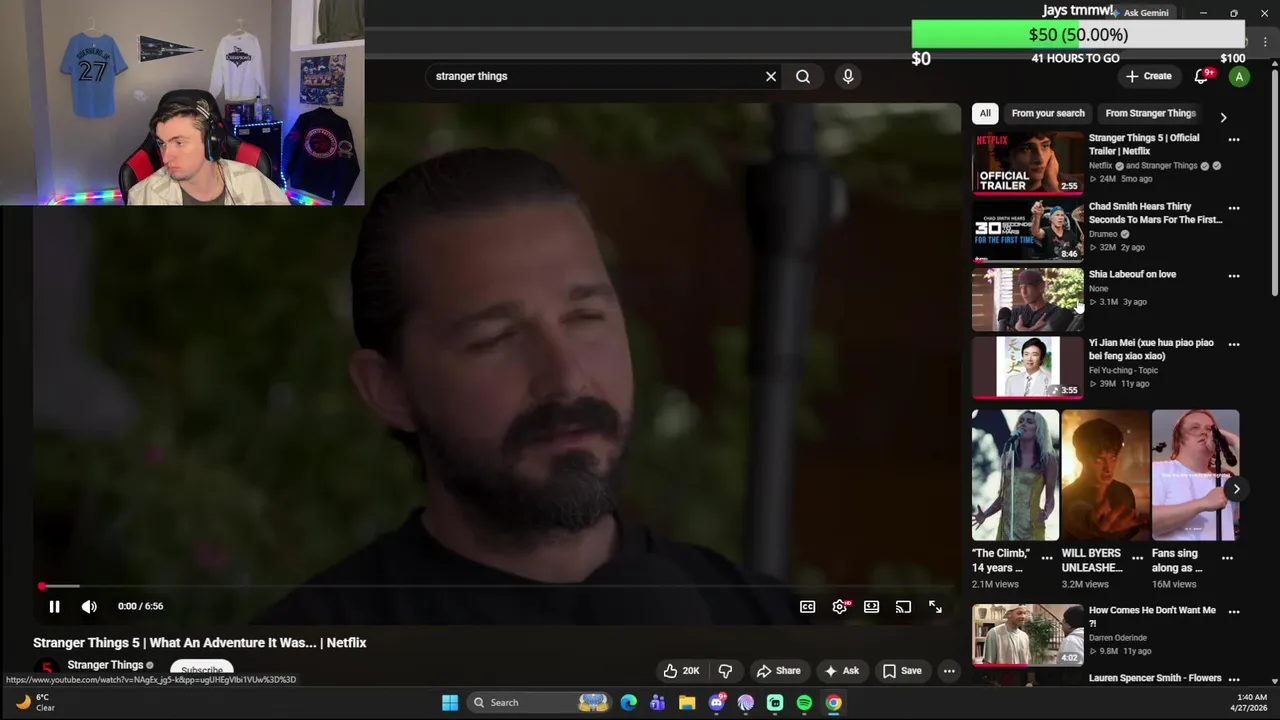Open weather widget showing 6°C Clear
This screenshot has width=1280, height=720.
[35, 702]
